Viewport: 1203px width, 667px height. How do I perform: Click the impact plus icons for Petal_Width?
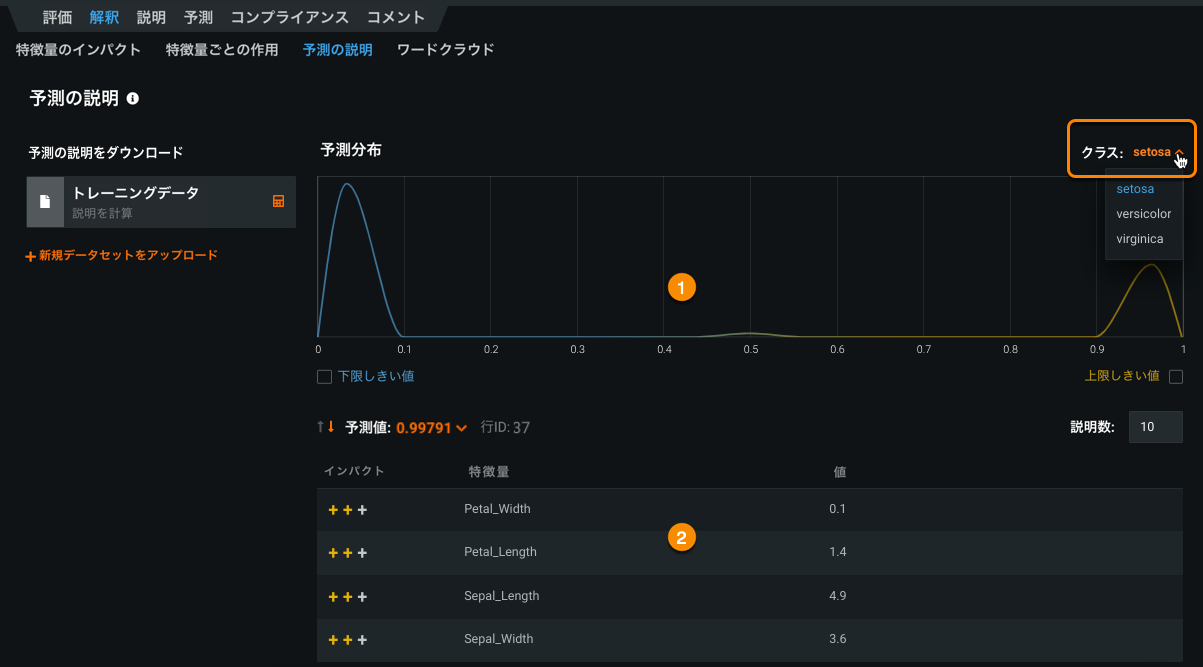(x=347, y=510)
